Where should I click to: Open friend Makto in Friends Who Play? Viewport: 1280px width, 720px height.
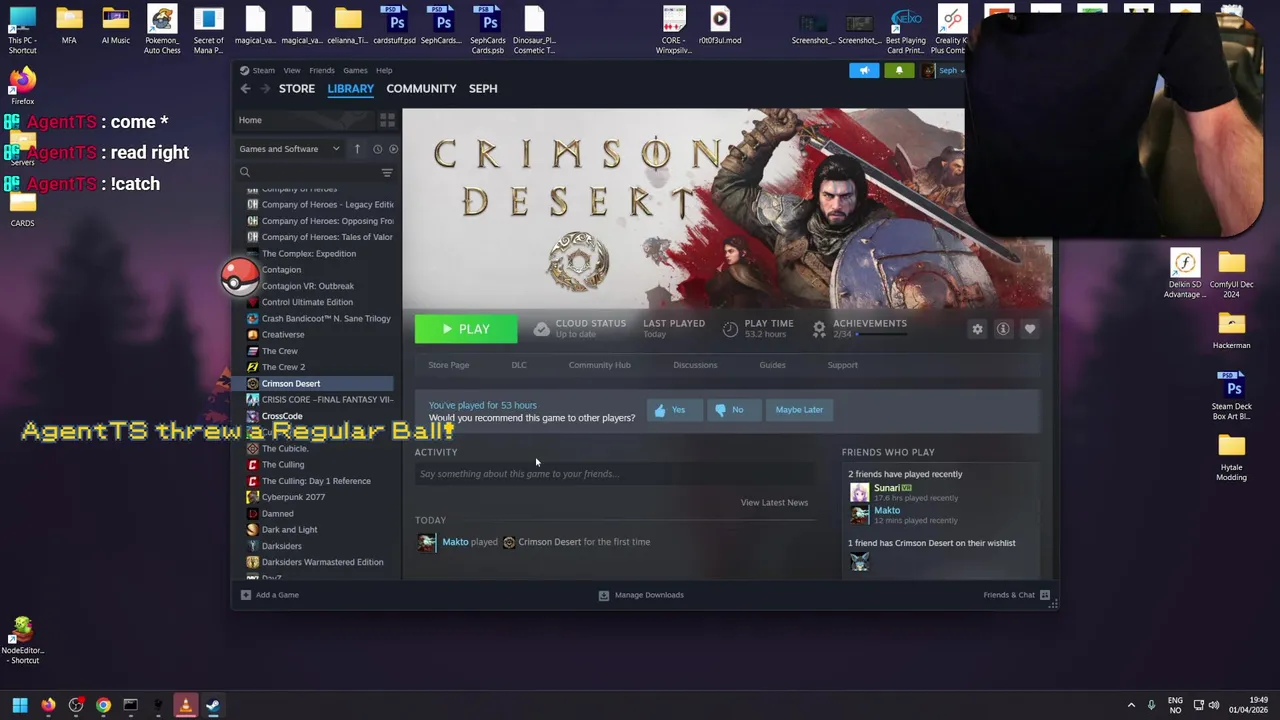pos(887,510)
